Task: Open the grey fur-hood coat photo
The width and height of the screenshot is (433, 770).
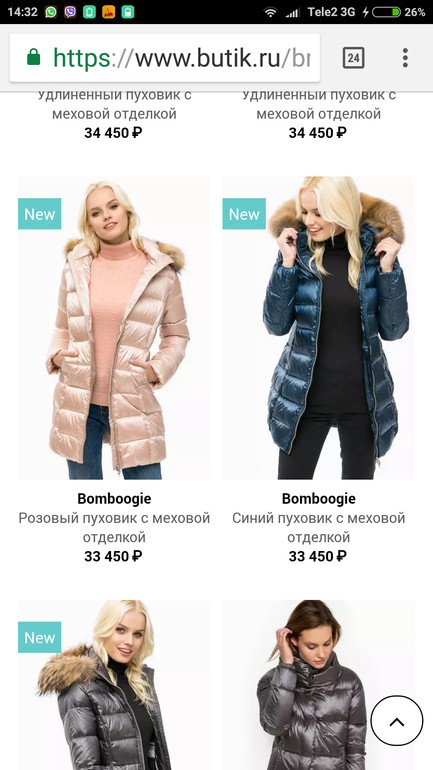Action: pos(114,685)
